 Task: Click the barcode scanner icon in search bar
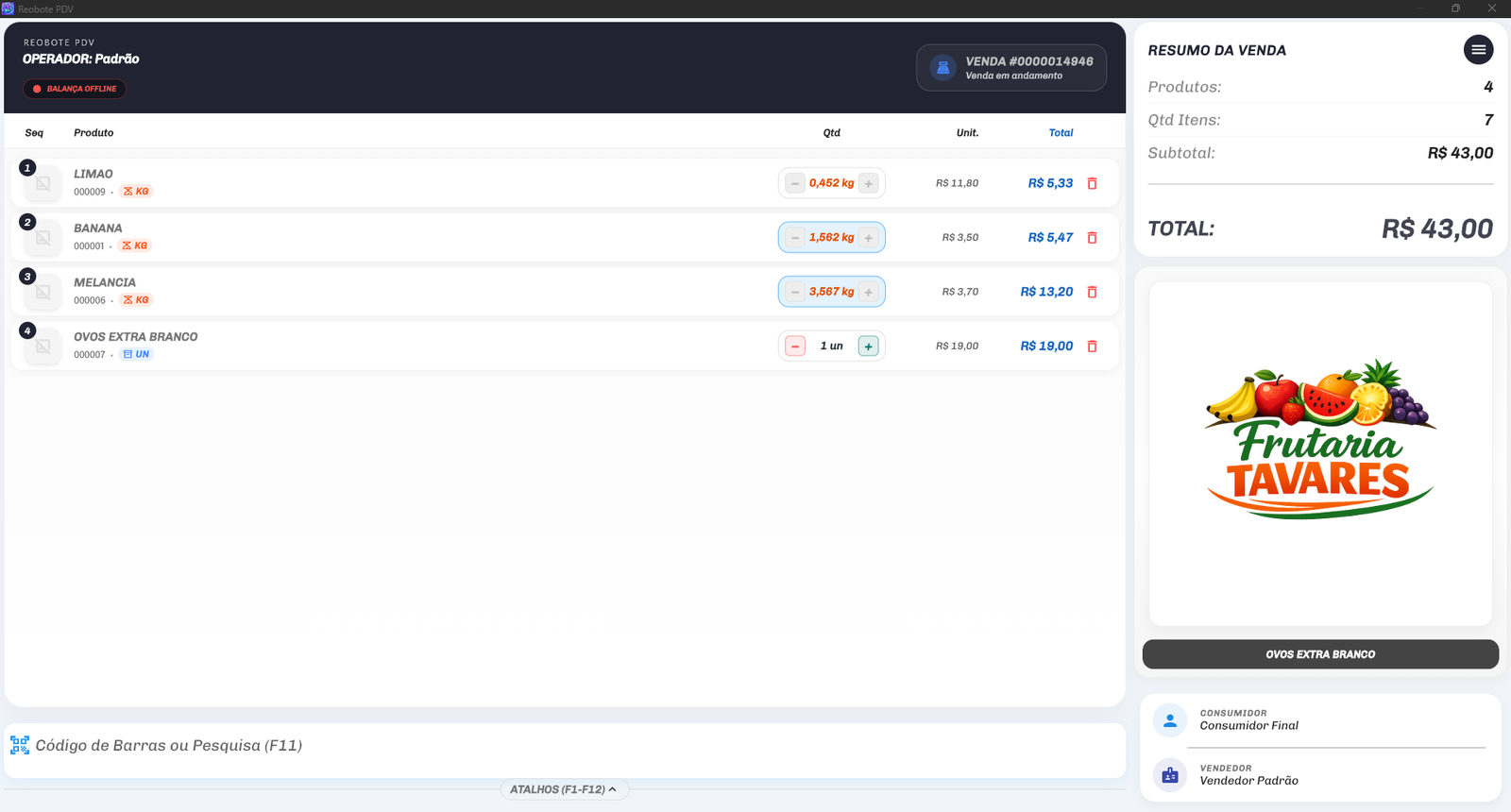pyautogui.click(x=20, y=745)
